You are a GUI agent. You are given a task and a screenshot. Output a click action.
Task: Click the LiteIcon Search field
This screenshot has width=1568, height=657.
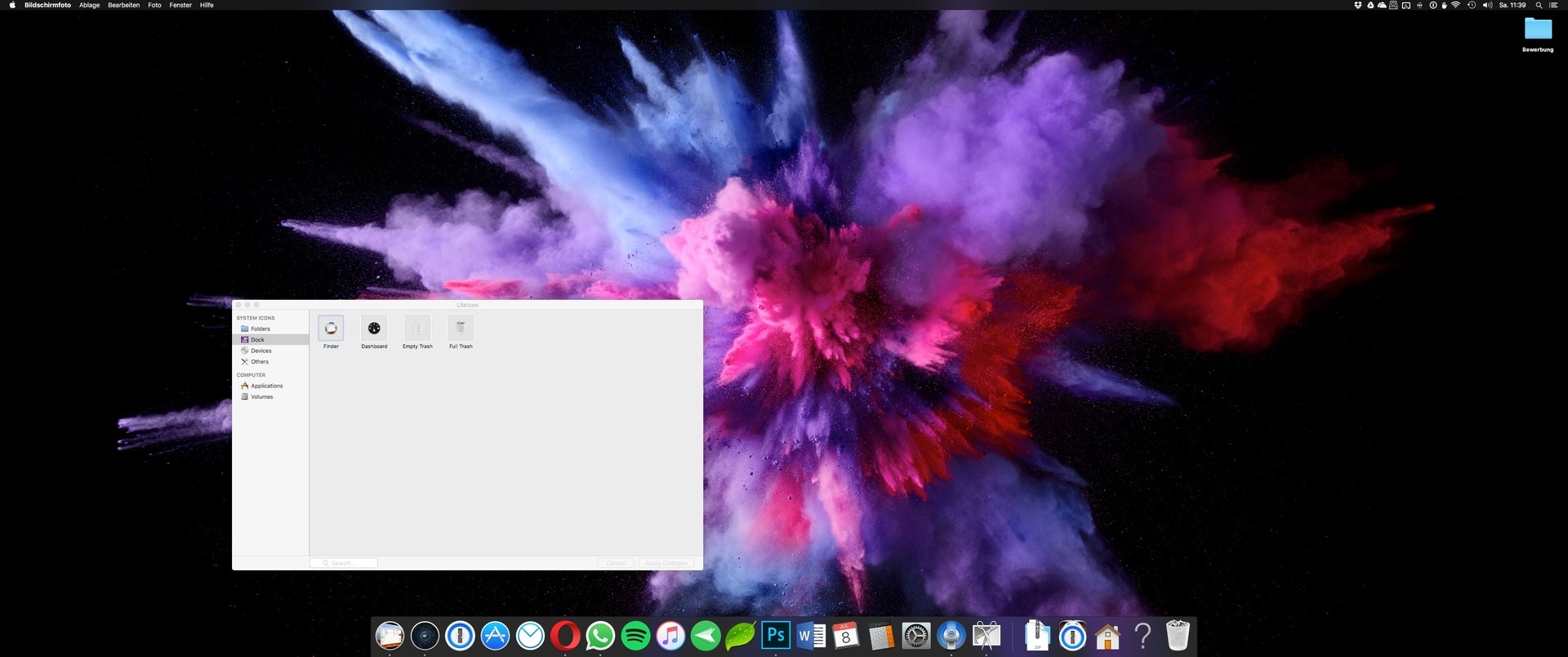pyautogui.click(x=344, y=563)
